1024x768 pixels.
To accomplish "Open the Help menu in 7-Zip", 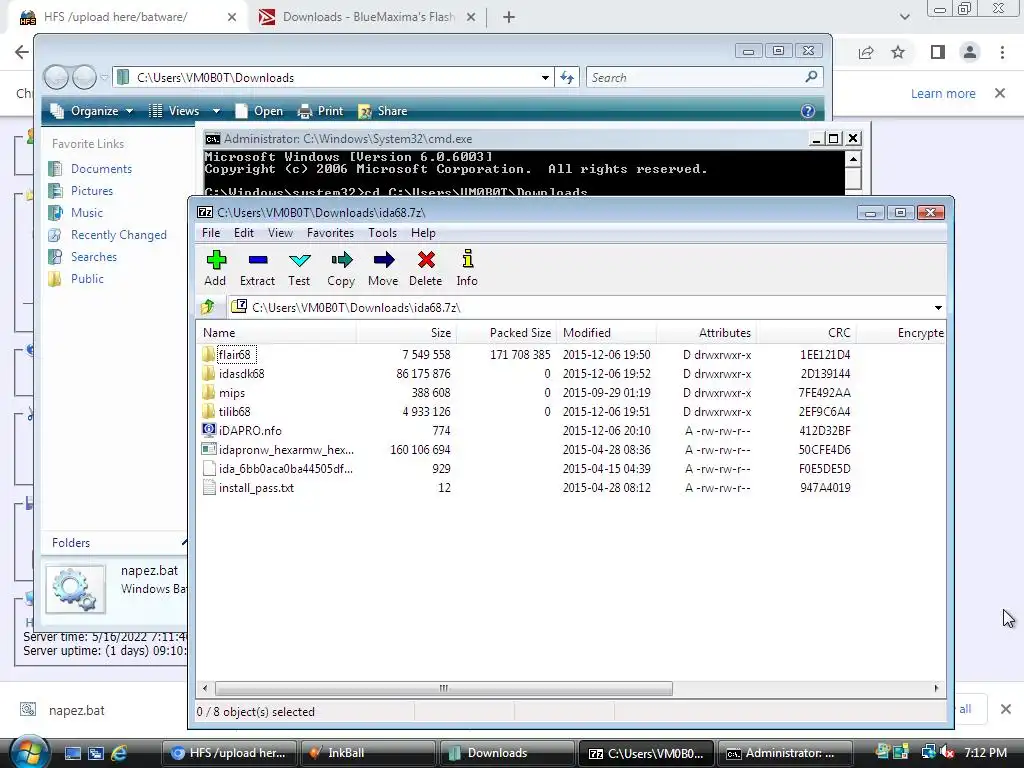I will (x=423, y=233).
